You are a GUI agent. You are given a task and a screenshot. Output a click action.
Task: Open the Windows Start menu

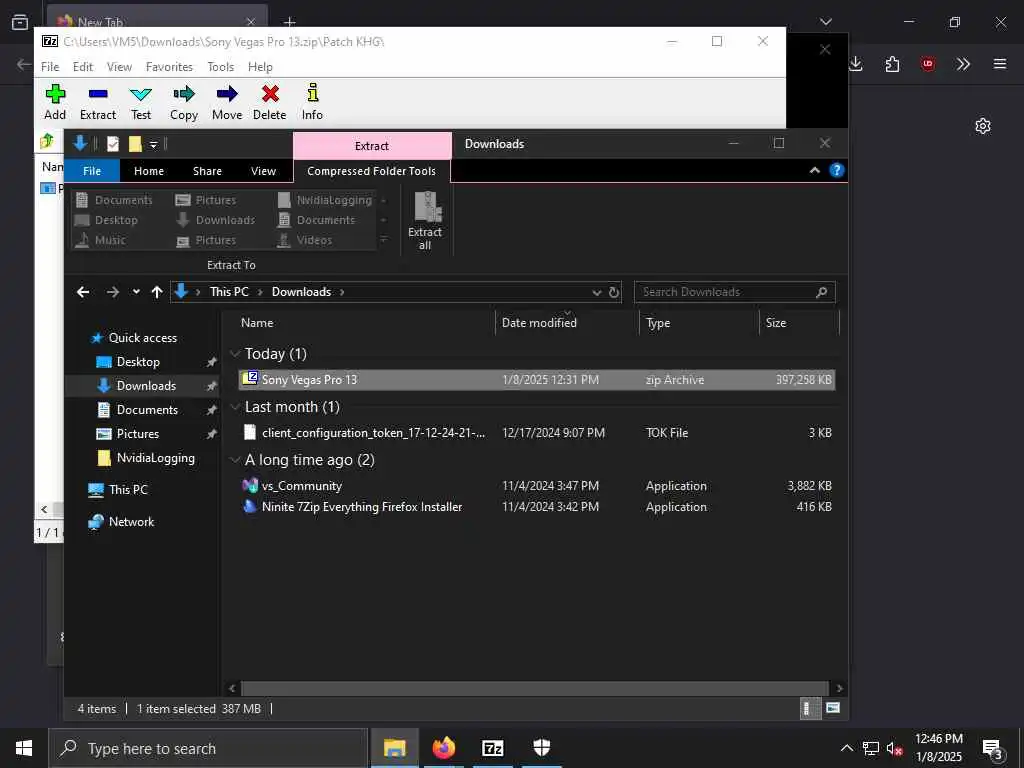[24, 748]
